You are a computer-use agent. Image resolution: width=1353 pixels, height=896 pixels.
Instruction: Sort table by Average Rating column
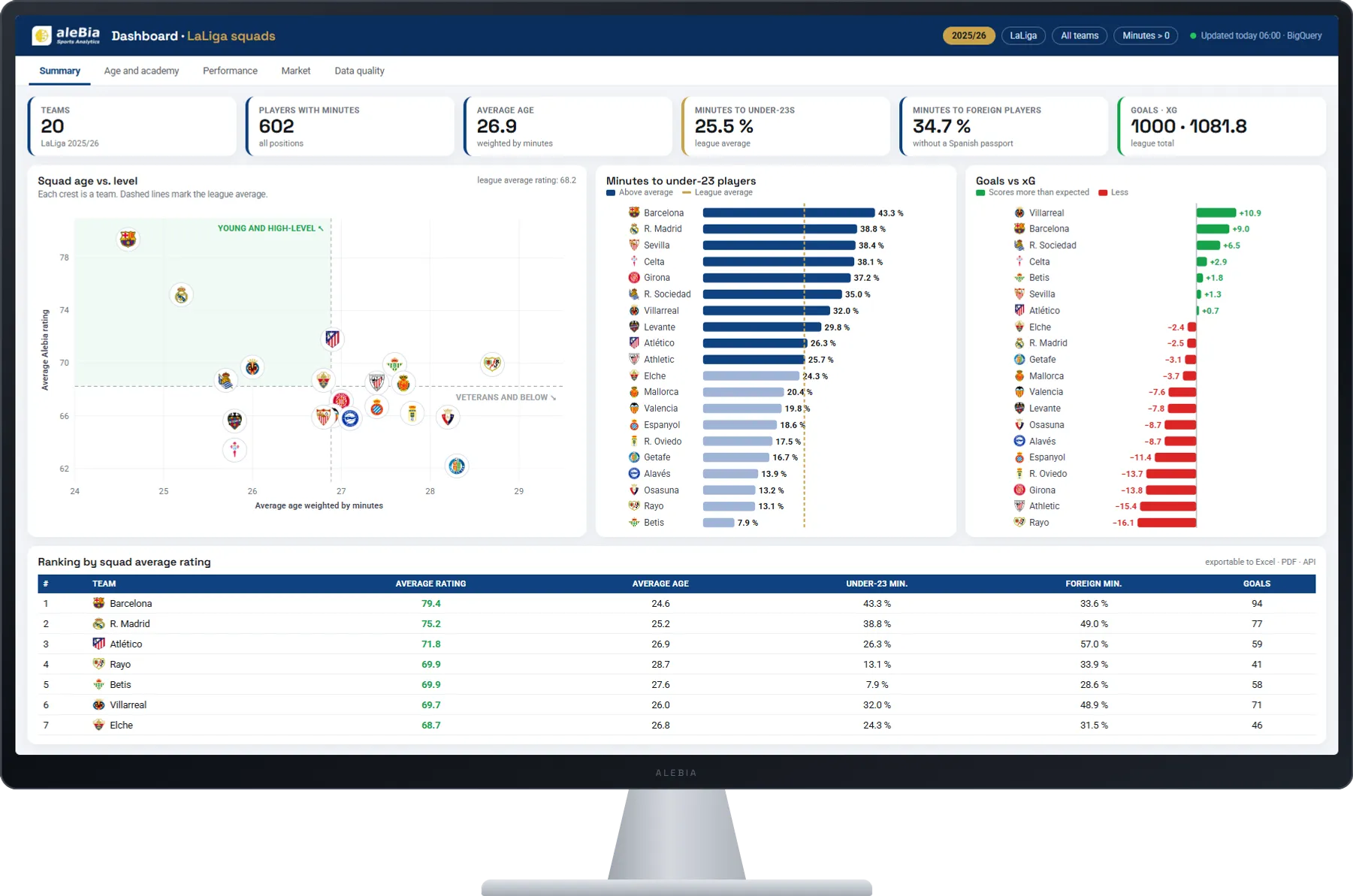430,584
